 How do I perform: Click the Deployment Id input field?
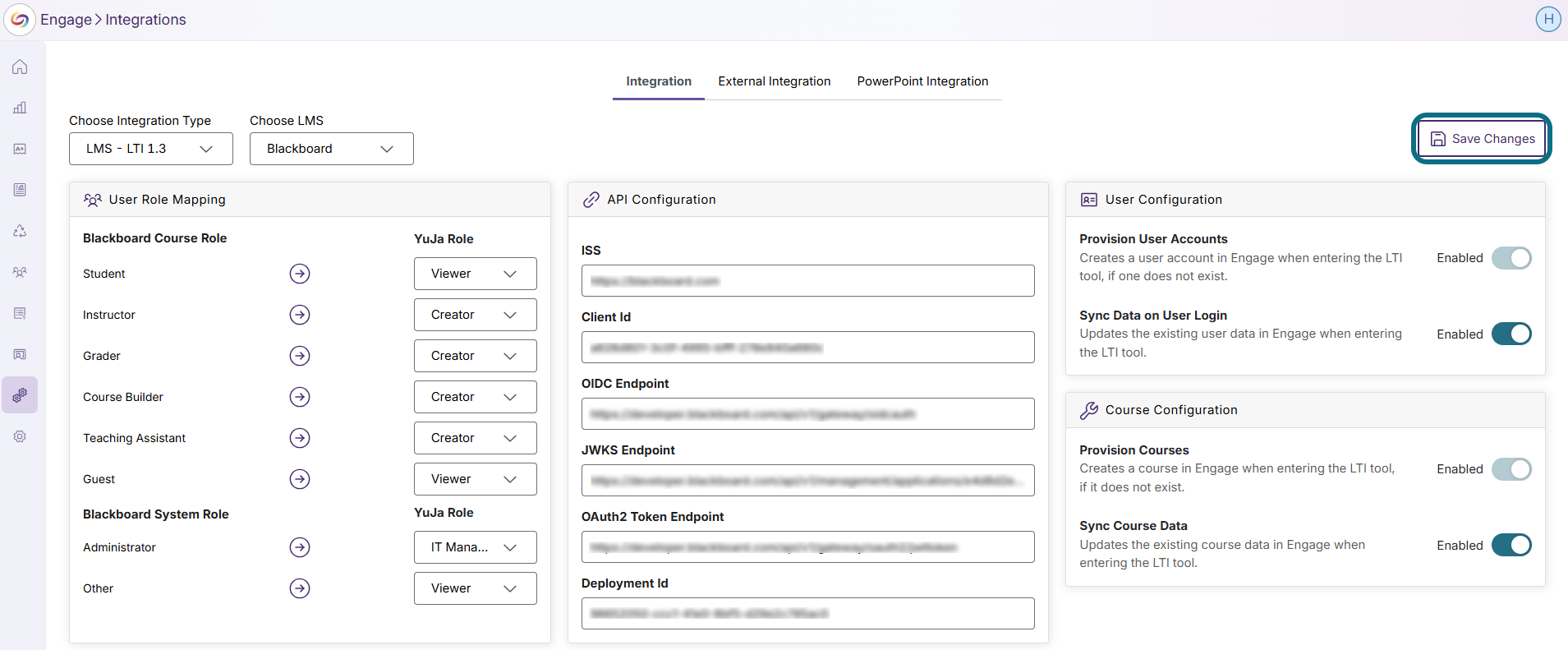(x=808, y=614)
